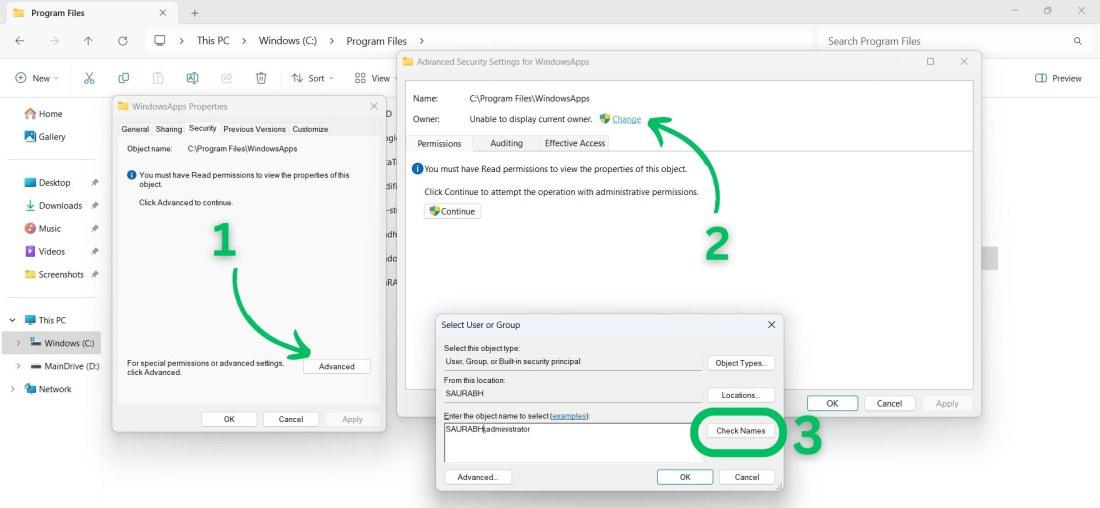Viewport: 1100px width, 508px height.
Task: Click the PC monitor icon in address bar
Action: point(159,41)
